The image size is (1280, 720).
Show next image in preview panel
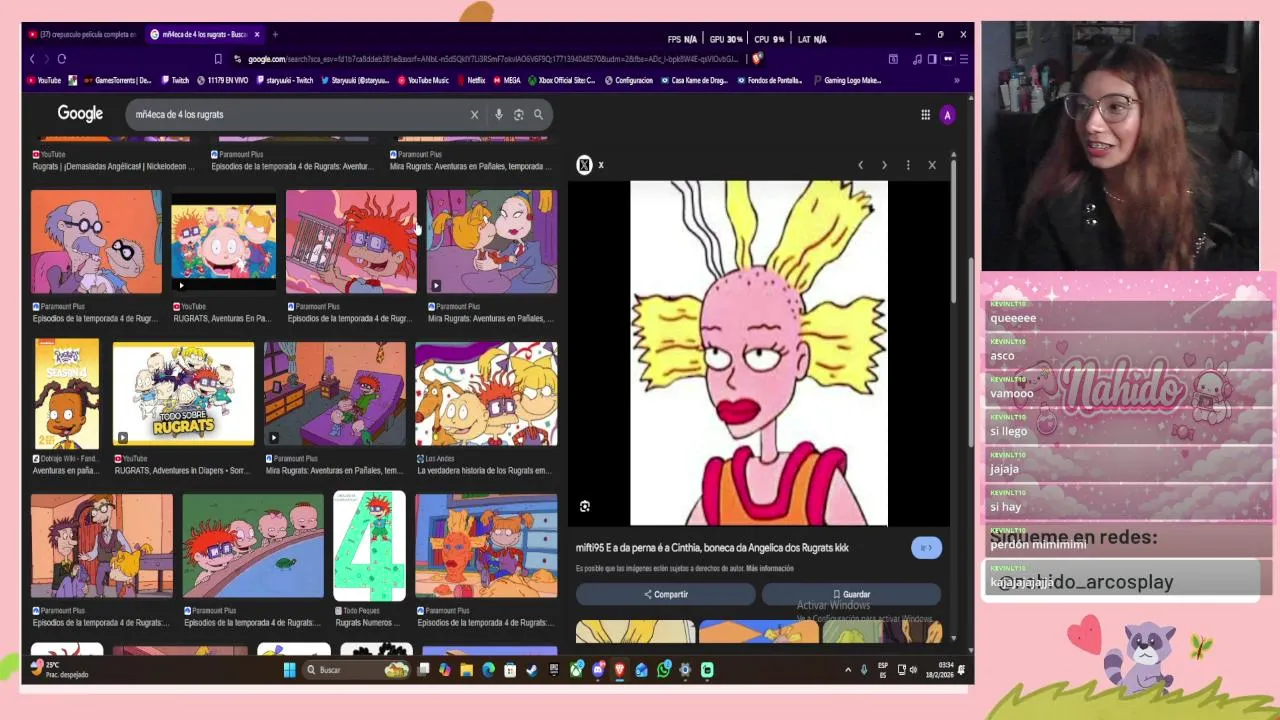[884, 165]
